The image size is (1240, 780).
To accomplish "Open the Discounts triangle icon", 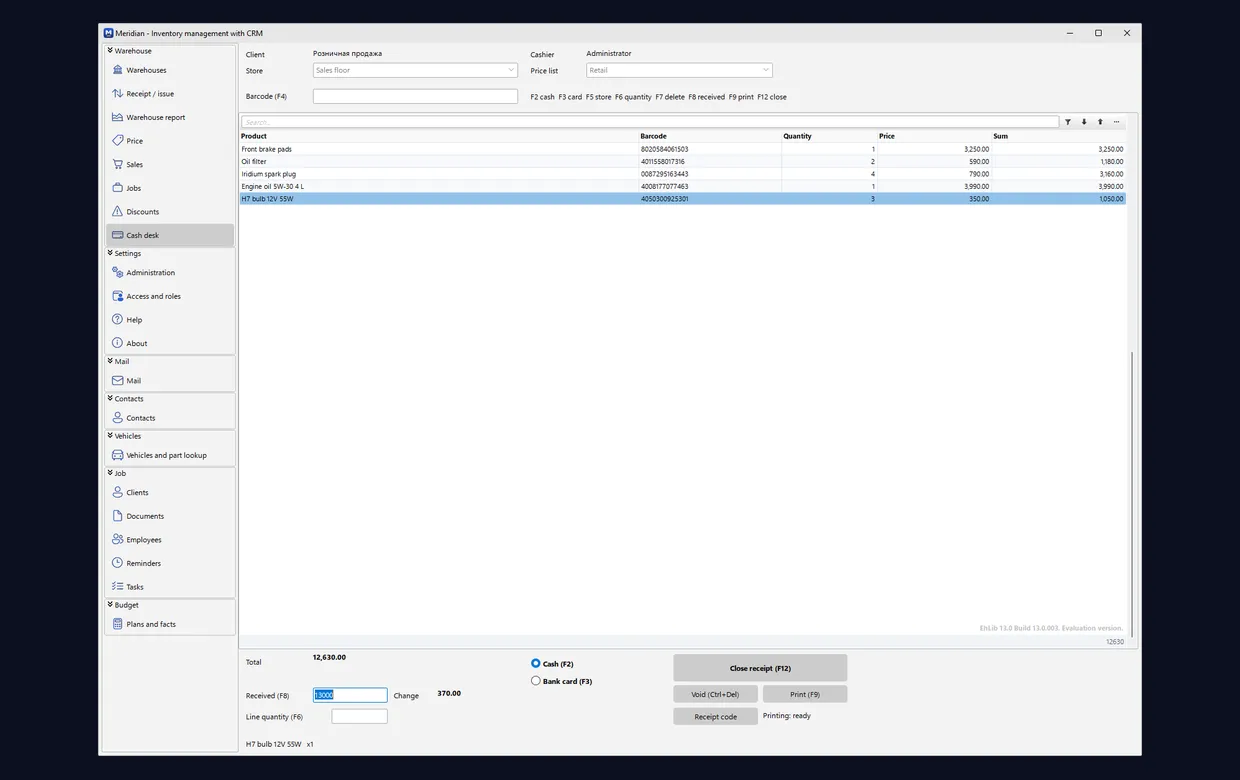I will tap(118, 211).
